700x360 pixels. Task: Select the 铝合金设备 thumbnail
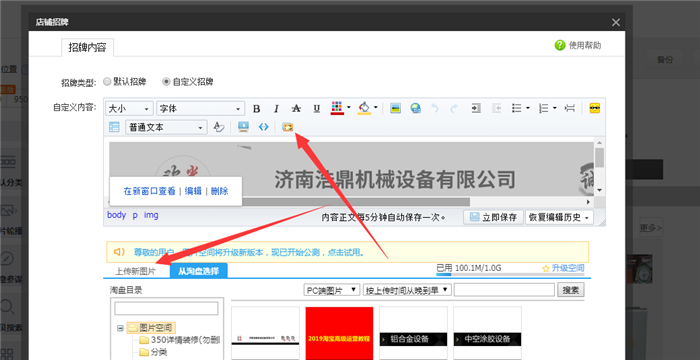(413, 333)
